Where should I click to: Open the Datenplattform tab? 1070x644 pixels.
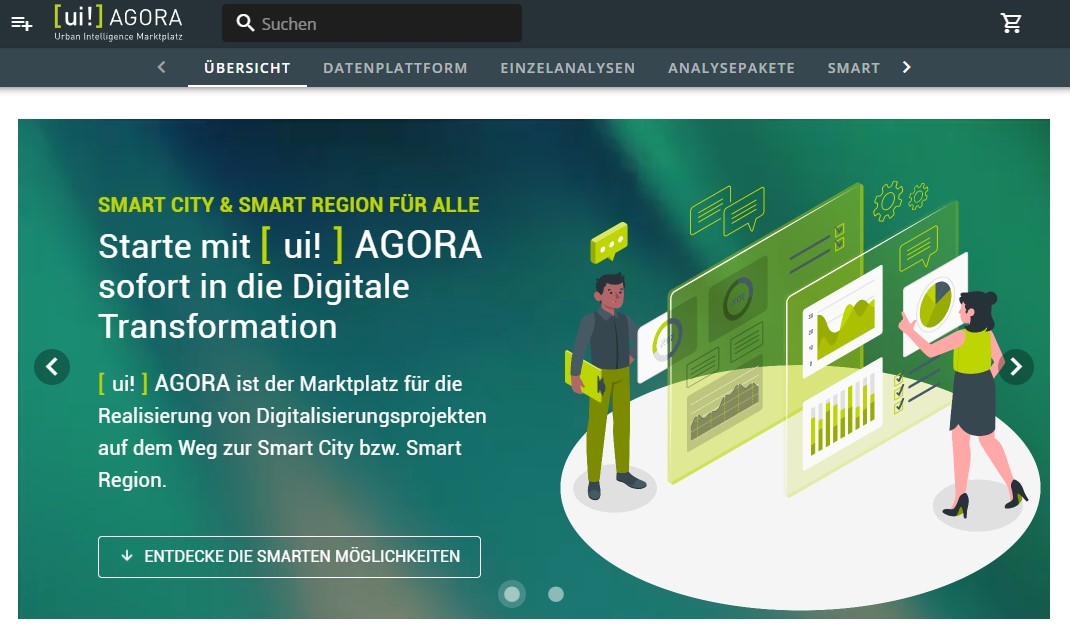point(395,68)
